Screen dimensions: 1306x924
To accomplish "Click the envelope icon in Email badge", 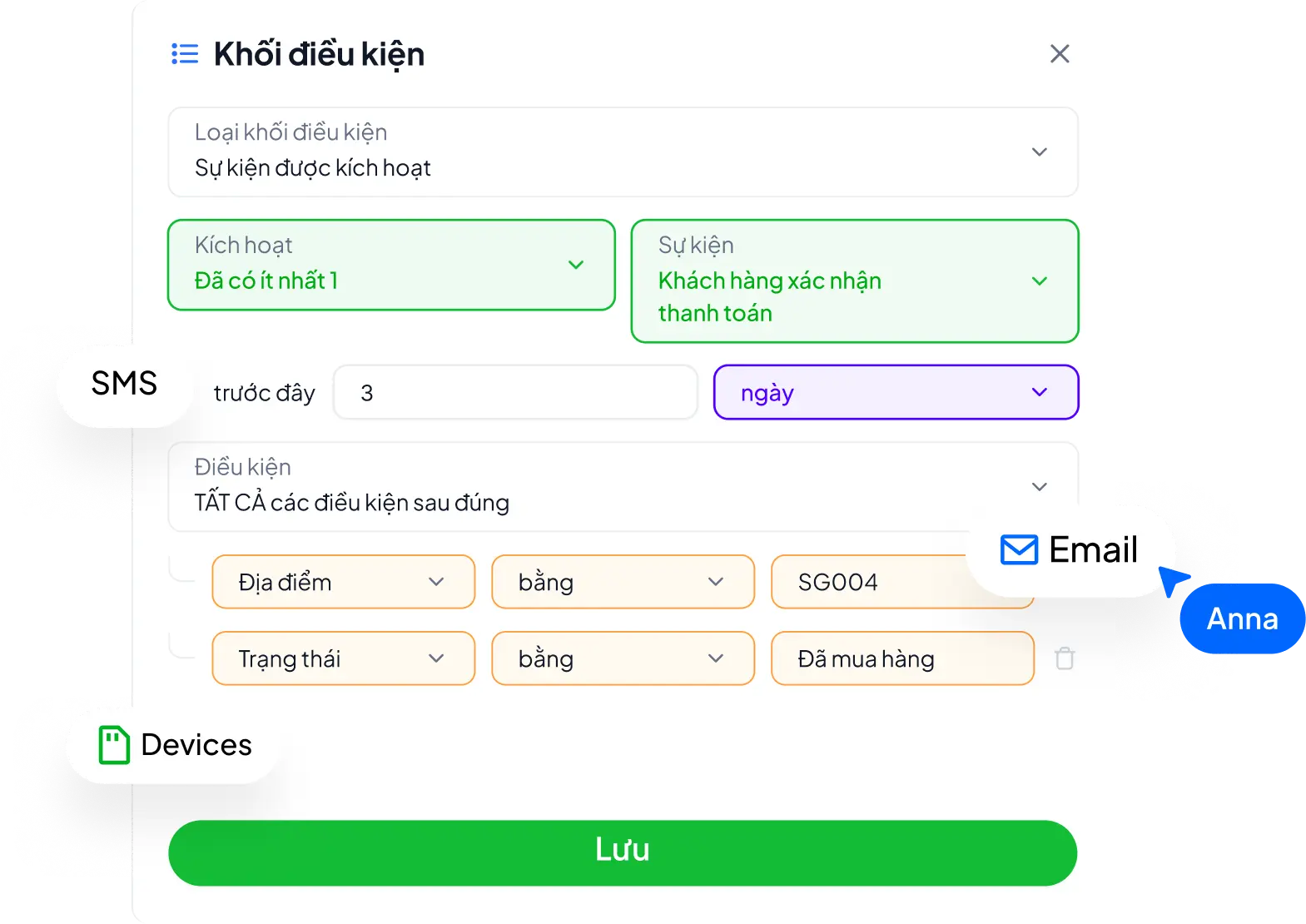I will [1019, 550].
